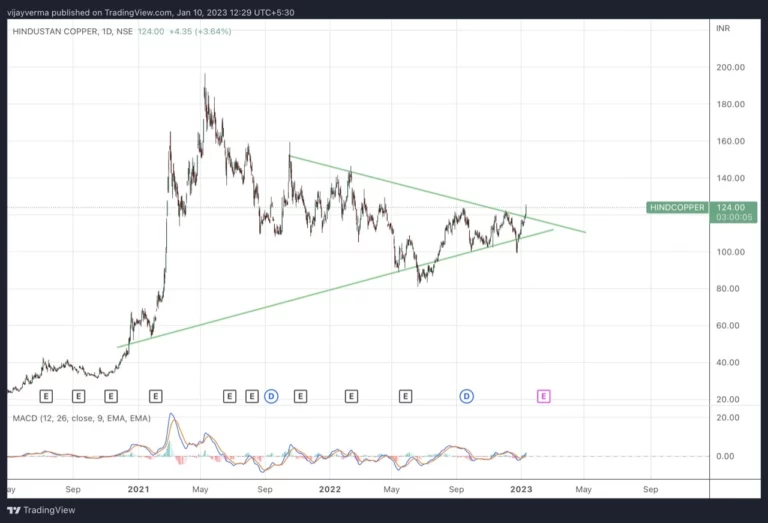Click the 124.00 current price label
The height and width of the screenshot is (523, 768).
[729, 208]
